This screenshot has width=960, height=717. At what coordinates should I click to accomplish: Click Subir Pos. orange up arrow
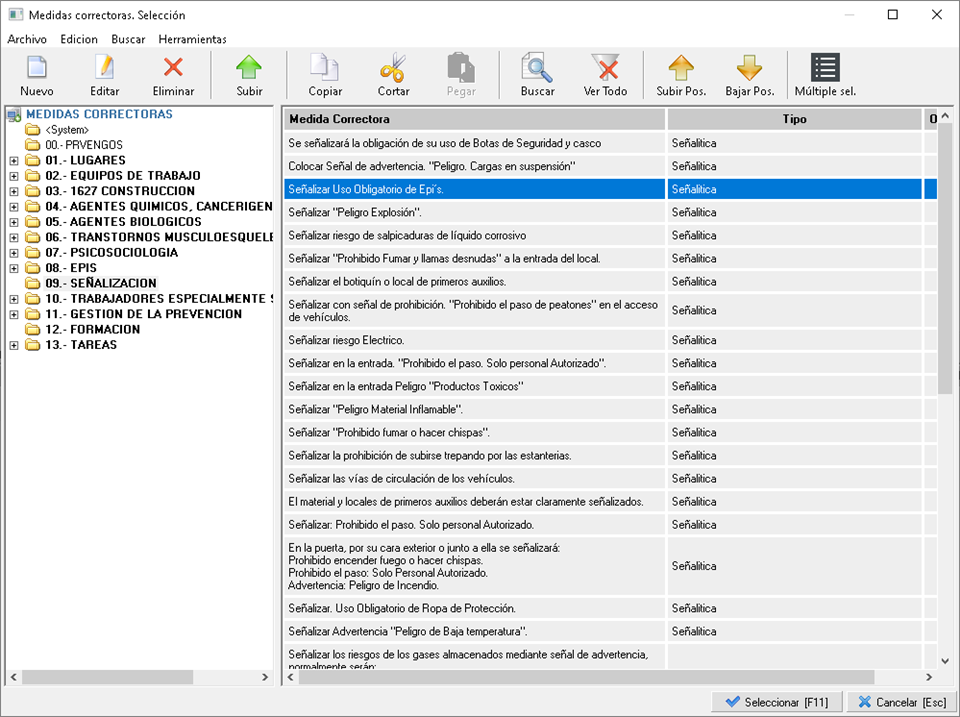(681, 69)
